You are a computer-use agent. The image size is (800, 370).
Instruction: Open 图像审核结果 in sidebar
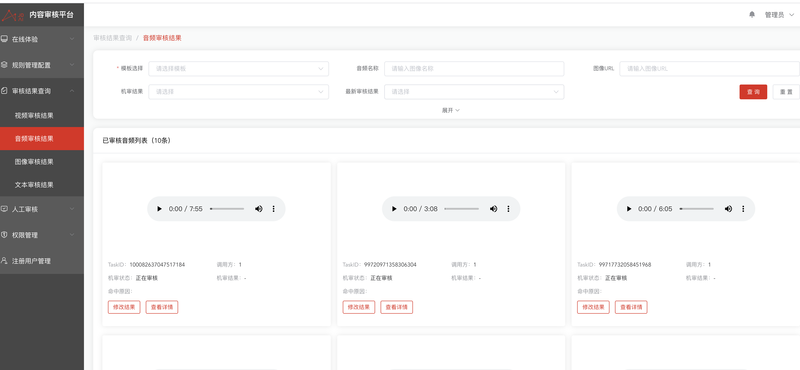(42, 162)
